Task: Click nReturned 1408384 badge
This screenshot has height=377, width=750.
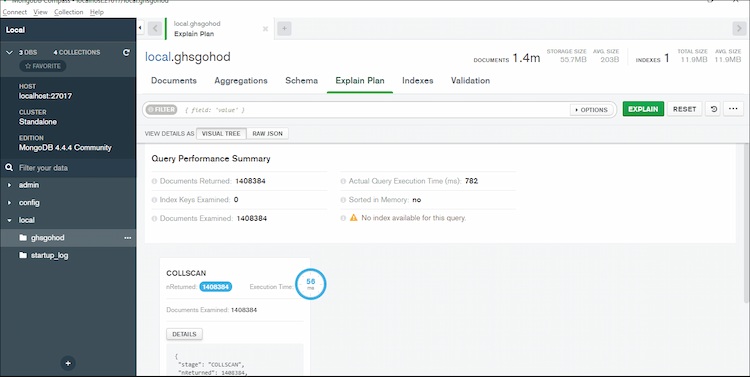Action: (215, 287)
